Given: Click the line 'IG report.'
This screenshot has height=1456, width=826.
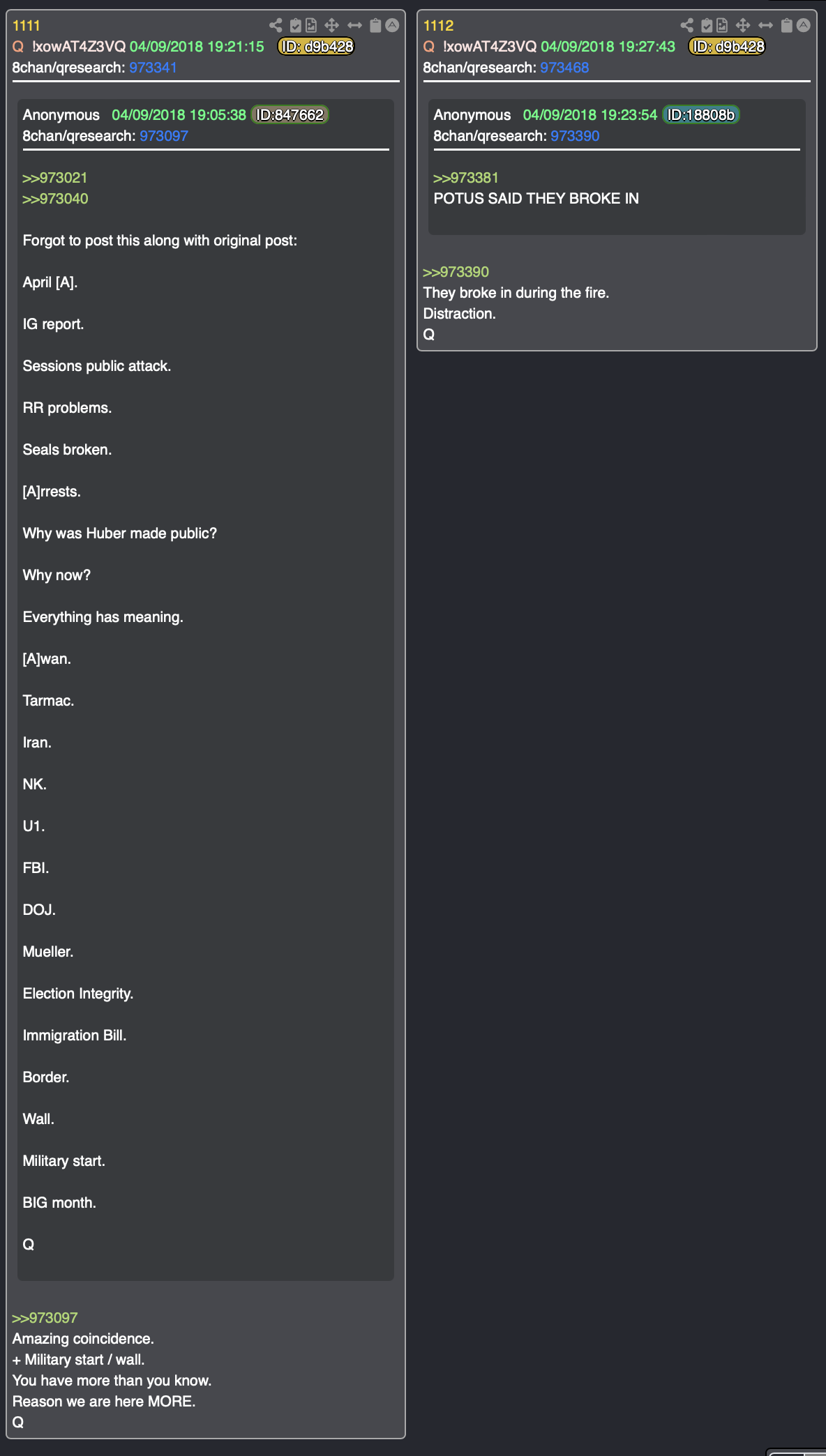Looking at the screenshot, I should (x=53, y=324).
